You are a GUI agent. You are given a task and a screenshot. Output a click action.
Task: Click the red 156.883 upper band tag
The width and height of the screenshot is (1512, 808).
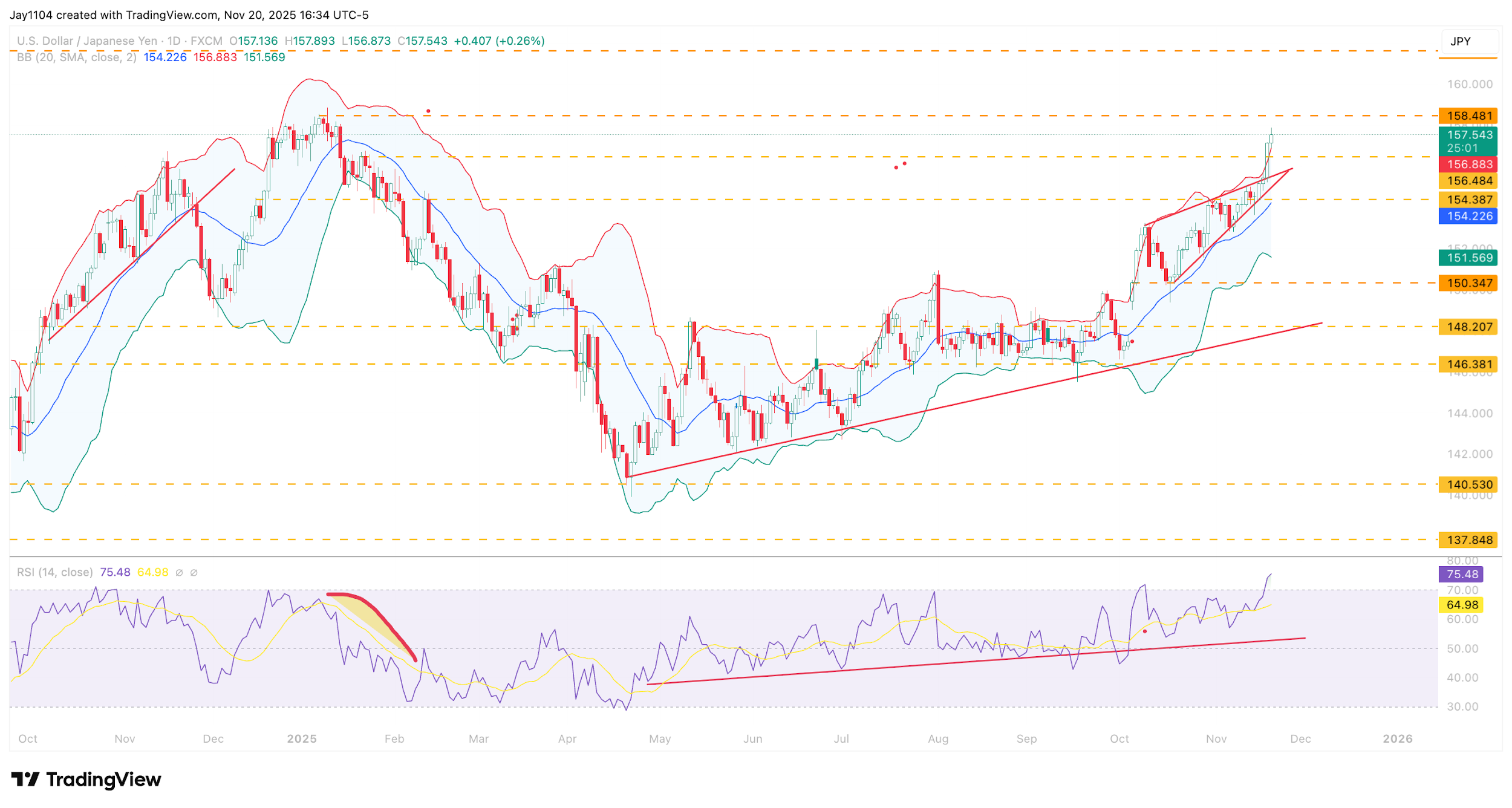point(1468,165)
